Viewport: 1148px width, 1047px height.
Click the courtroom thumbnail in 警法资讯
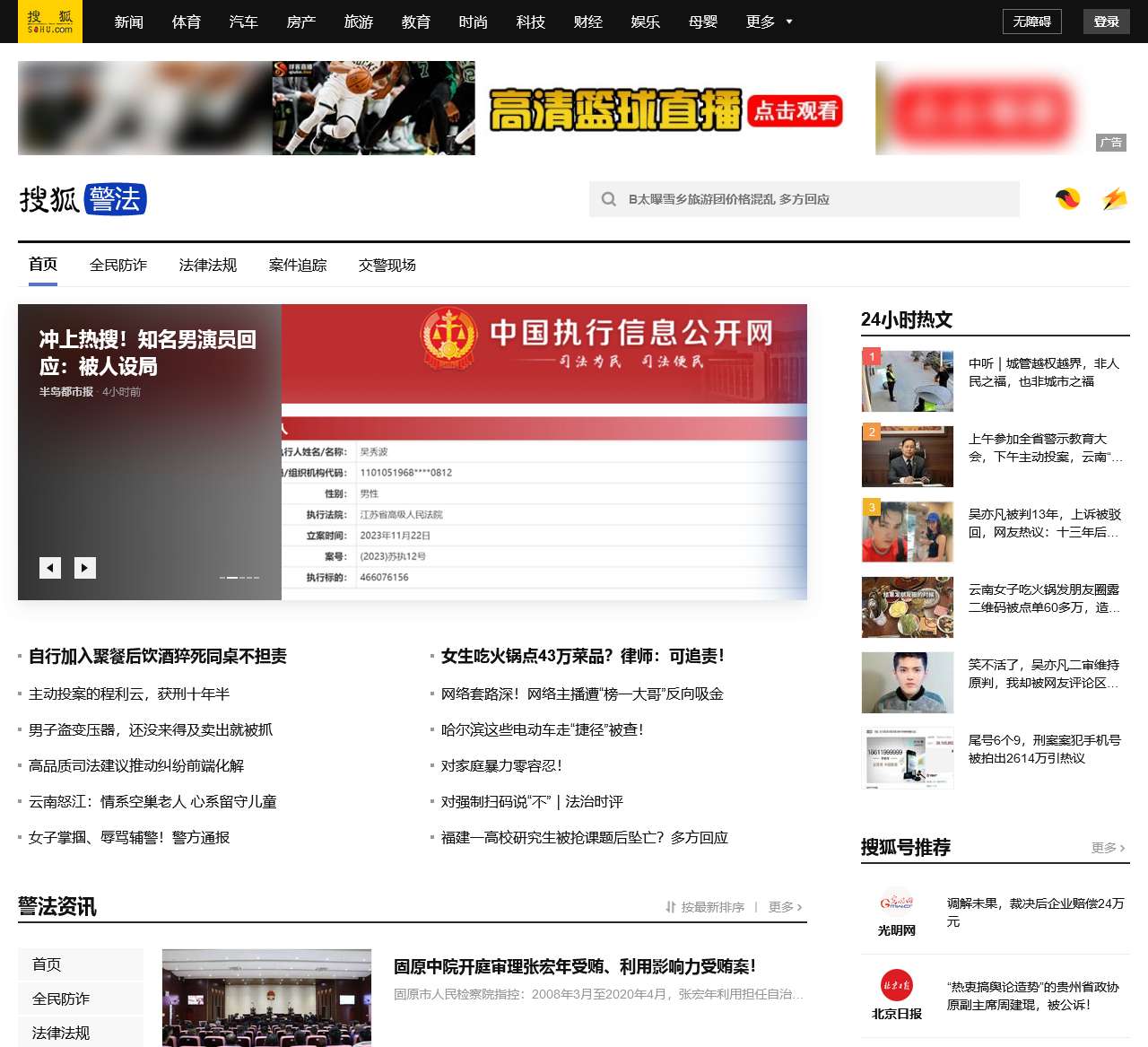pyautogui.click(x=266, y=998)
